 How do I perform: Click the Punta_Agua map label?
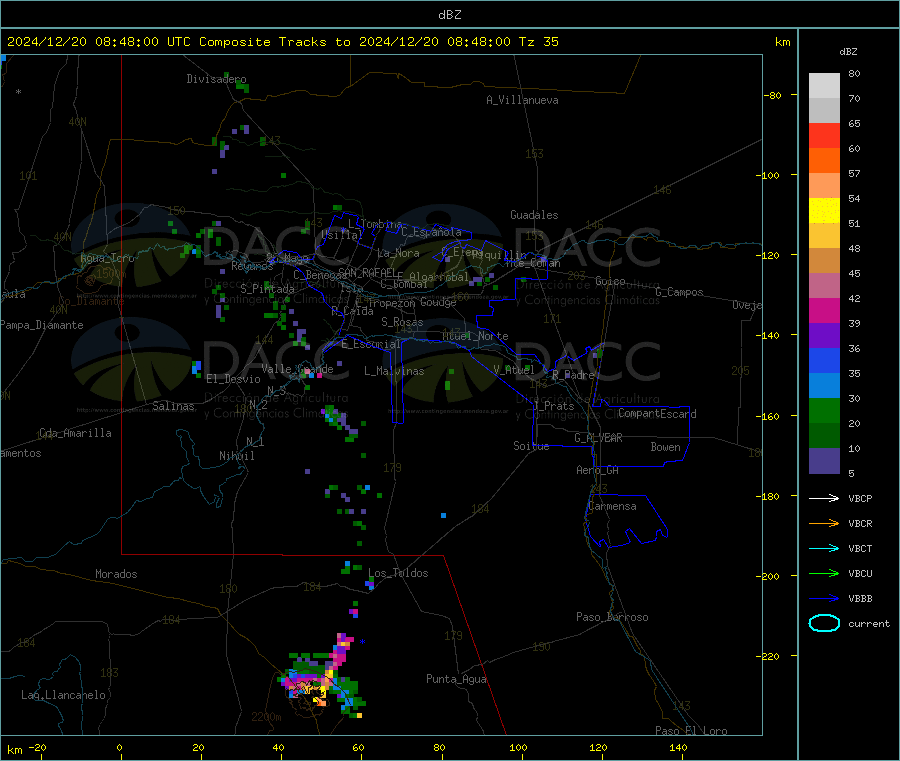tap(456, 679)
